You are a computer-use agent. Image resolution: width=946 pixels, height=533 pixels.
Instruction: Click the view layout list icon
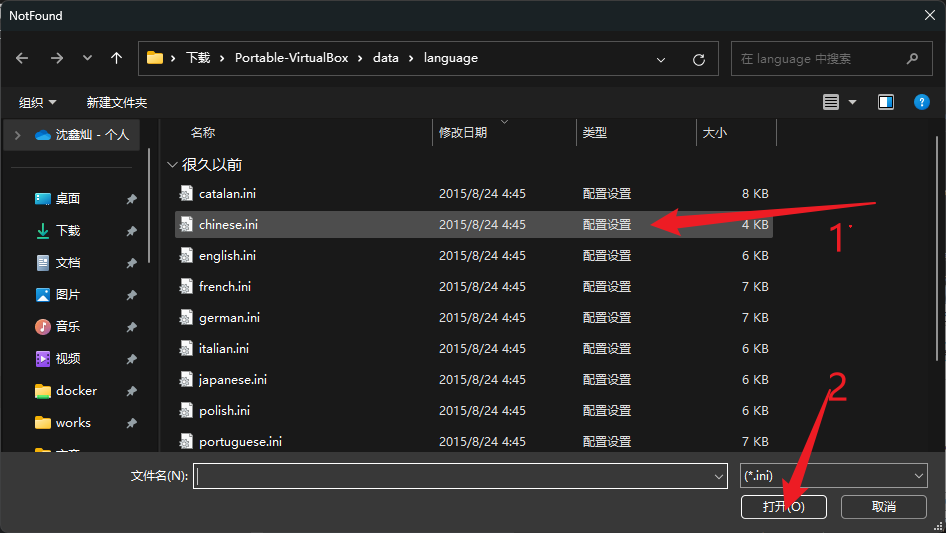click(830, 102)
